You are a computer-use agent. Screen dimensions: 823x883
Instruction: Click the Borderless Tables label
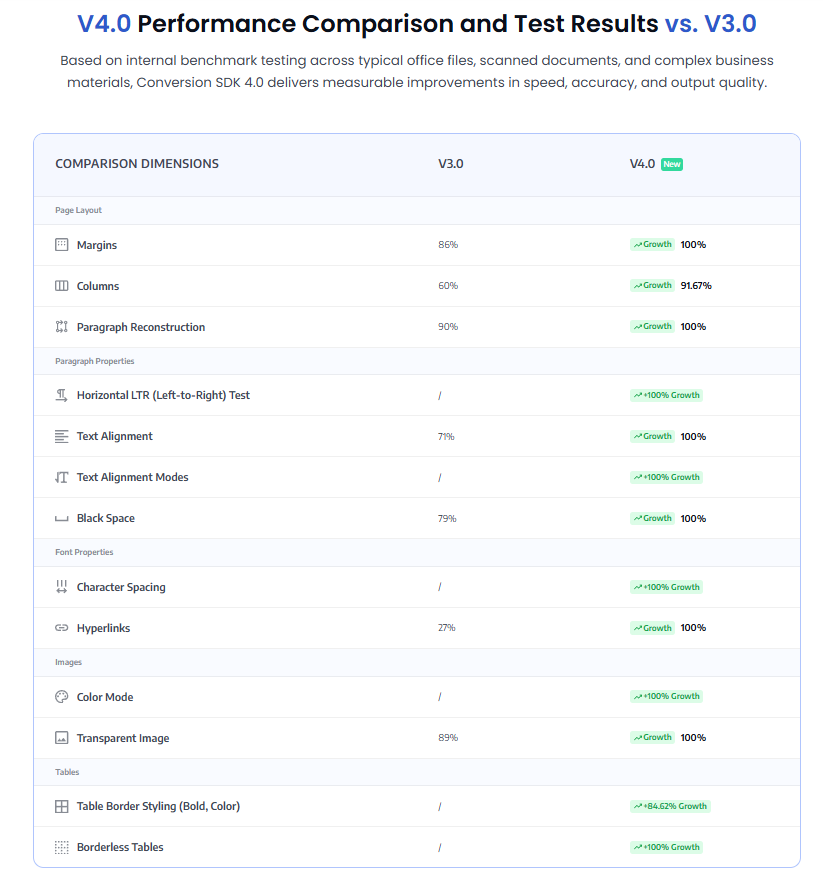point(120,848)
